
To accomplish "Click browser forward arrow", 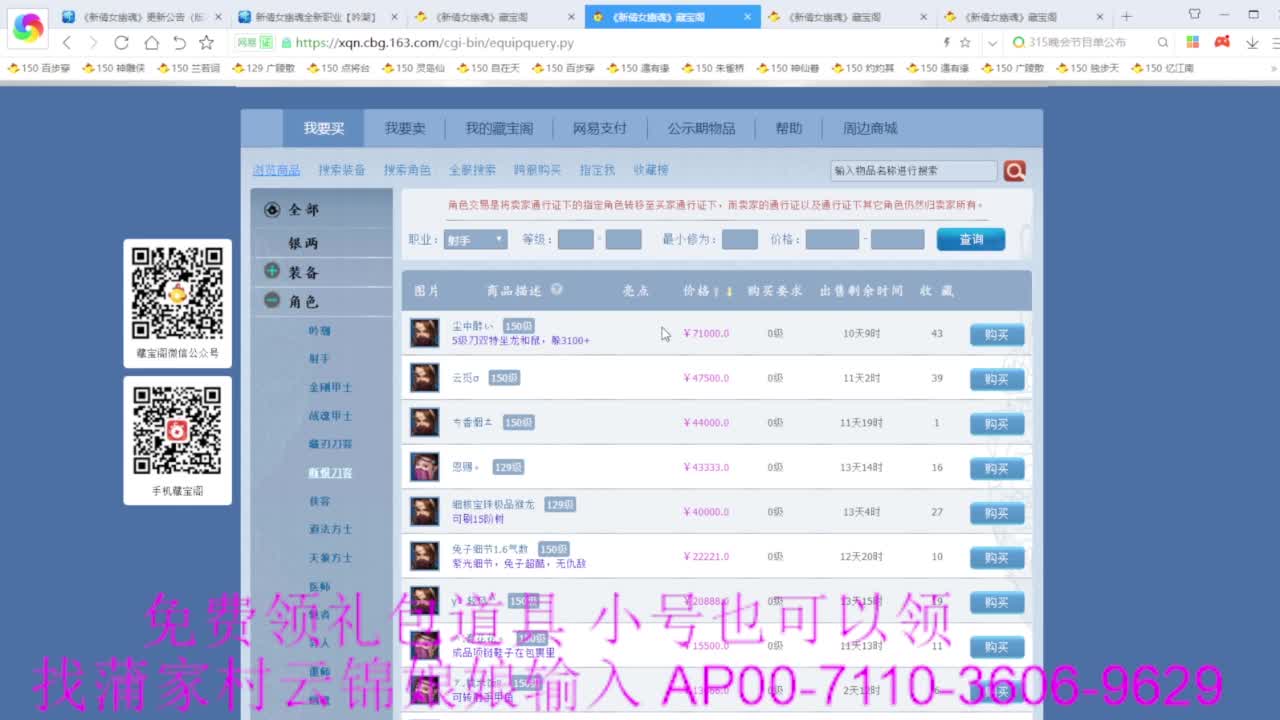I will click(x=93, y=43).
